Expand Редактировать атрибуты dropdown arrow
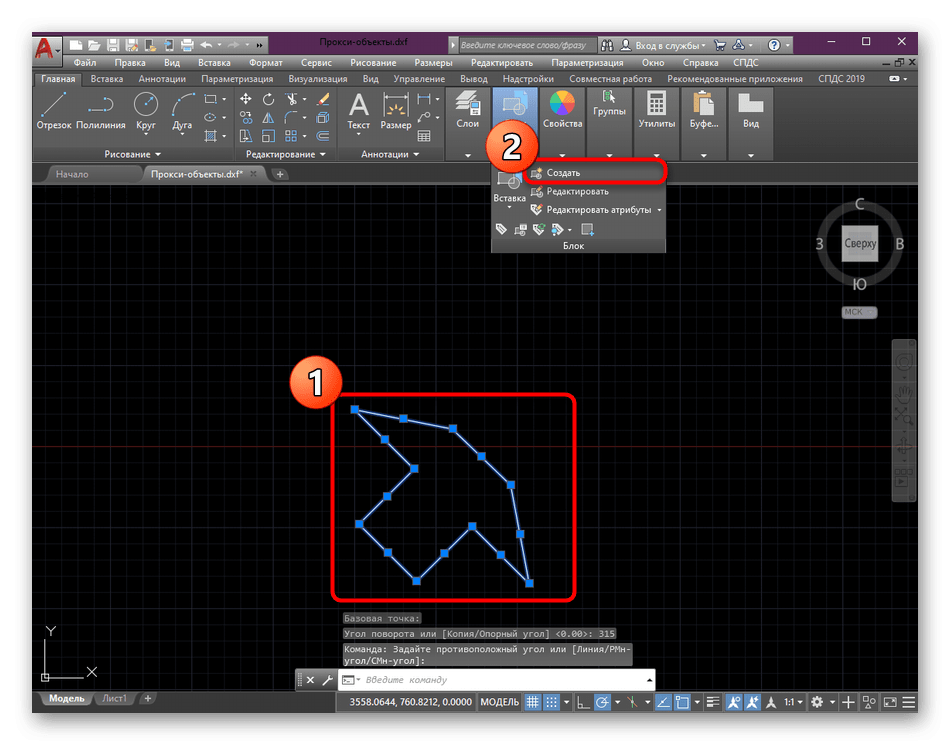Screen dimensions: 950x745 coord(659,210)
